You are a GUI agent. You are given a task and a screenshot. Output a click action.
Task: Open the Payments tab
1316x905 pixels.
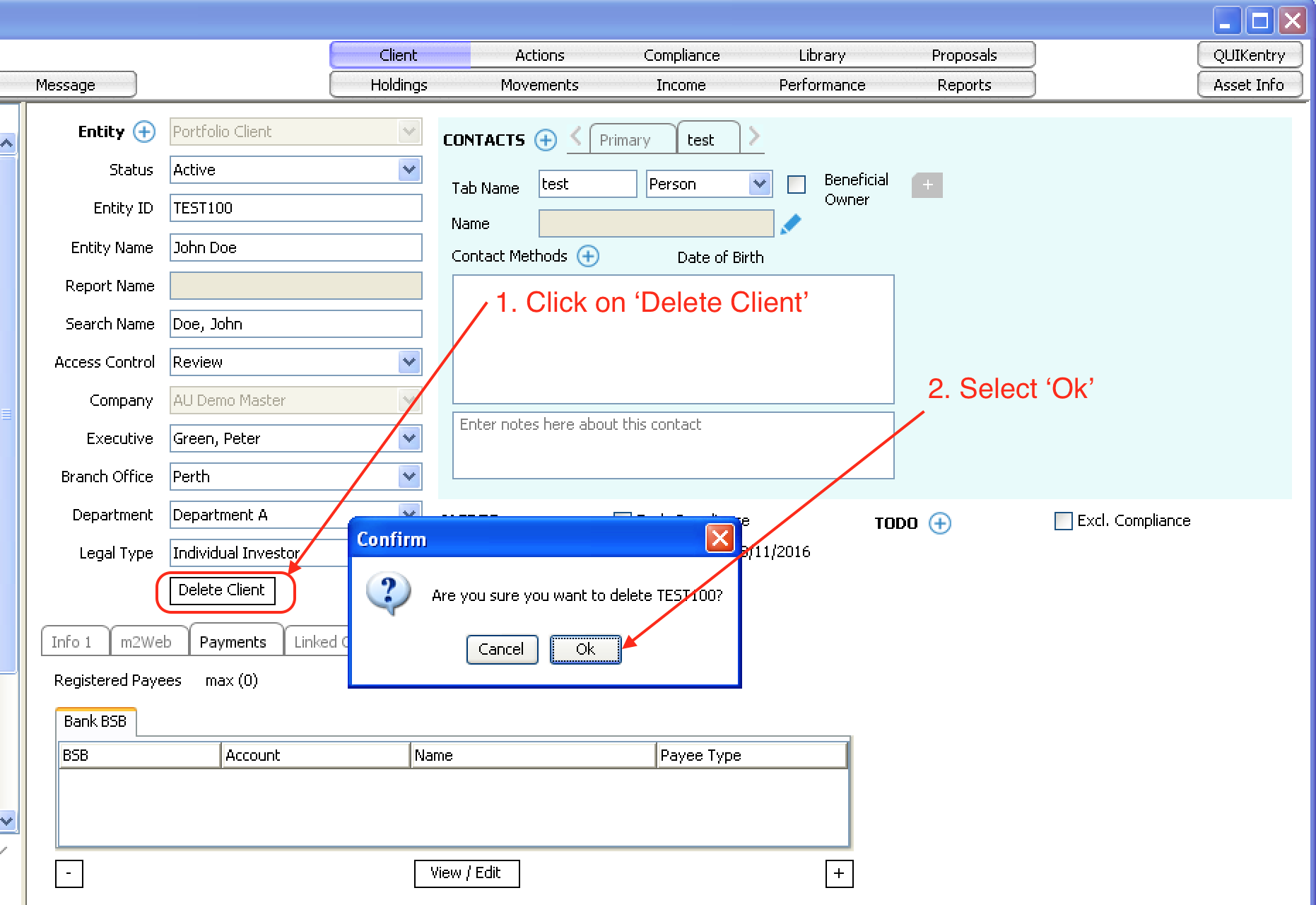[x=233, y=642]
